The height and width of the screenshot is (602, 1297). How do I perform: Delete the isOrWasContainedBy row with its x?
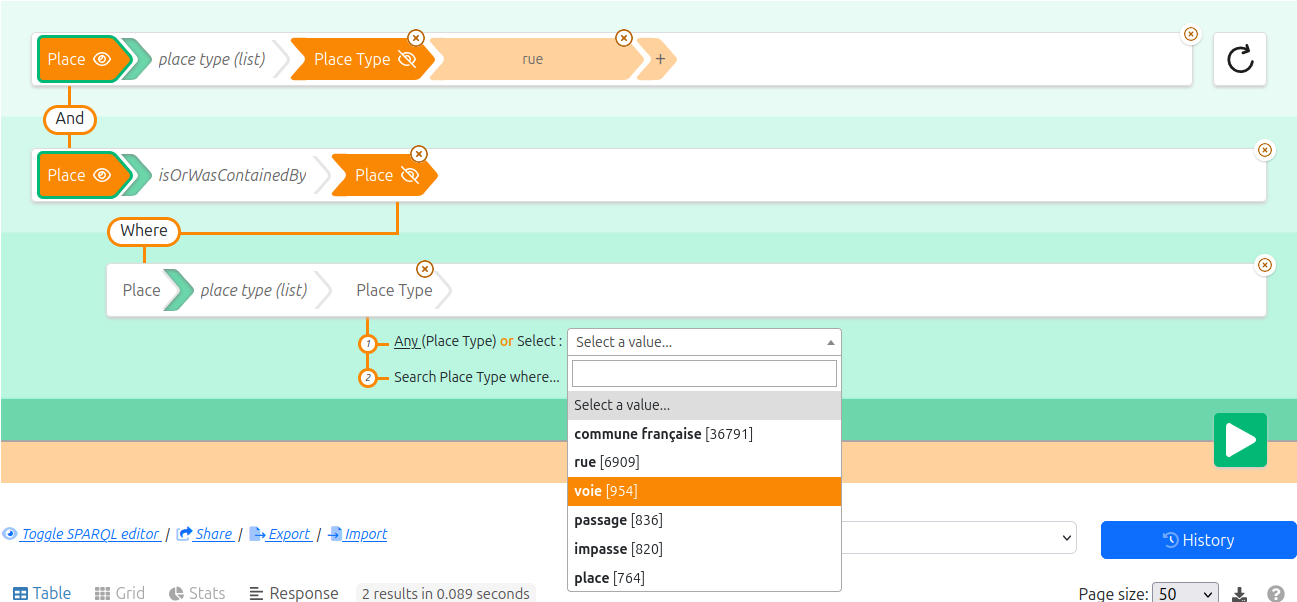point(1265,150)
